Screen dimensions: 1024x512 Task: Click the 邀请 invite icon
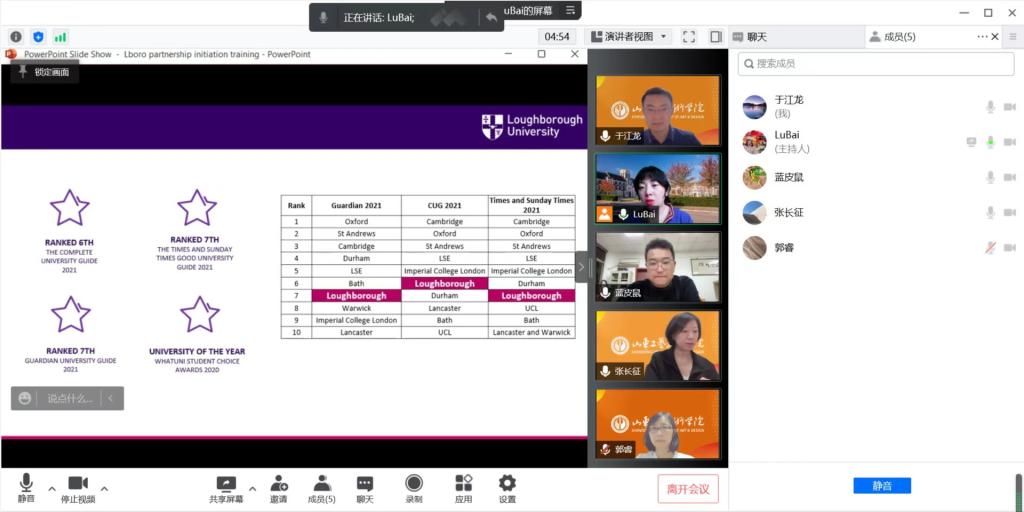pyautogui.click(x=279, y=489)
